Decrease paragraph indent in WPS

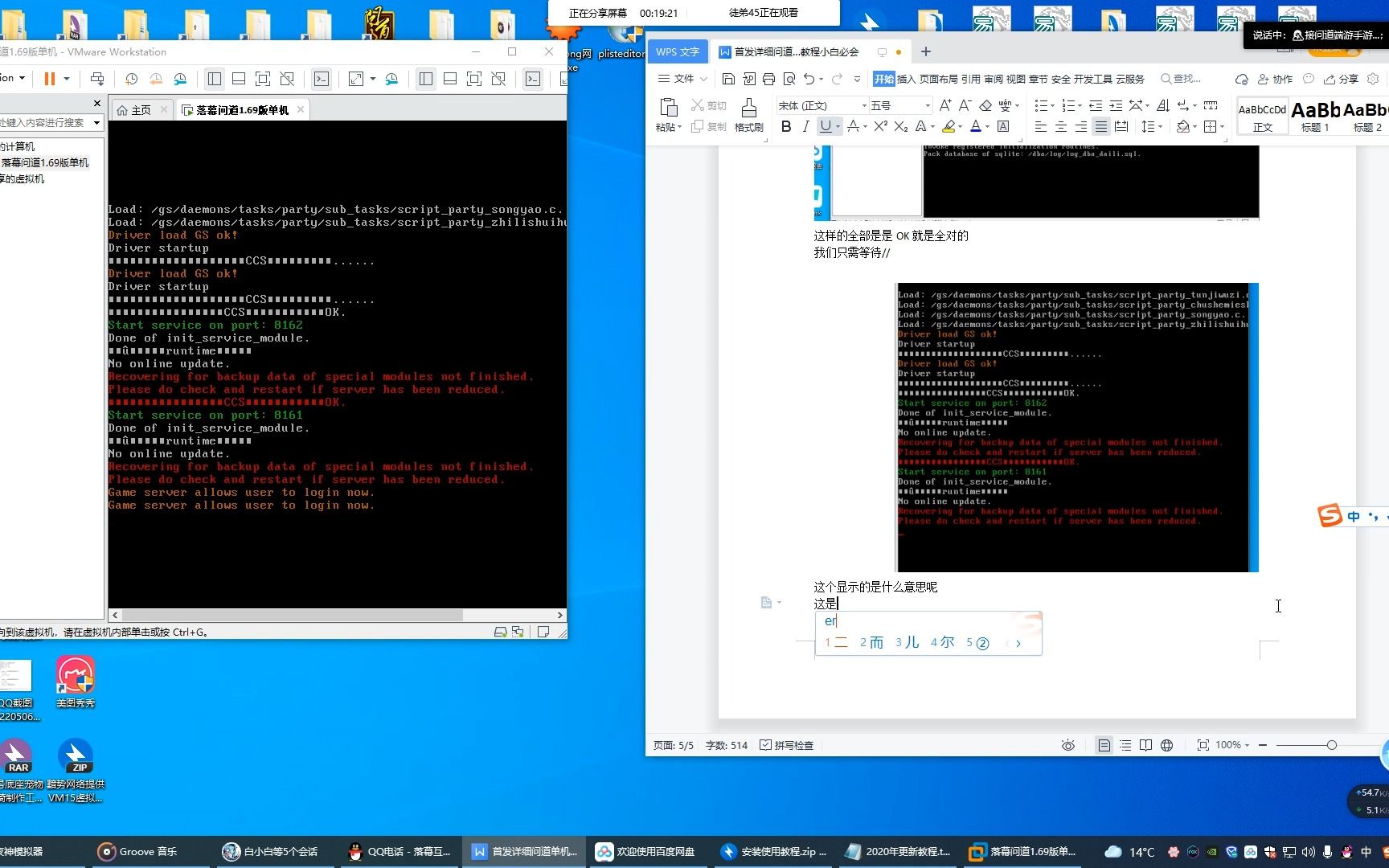[1096, 105]
